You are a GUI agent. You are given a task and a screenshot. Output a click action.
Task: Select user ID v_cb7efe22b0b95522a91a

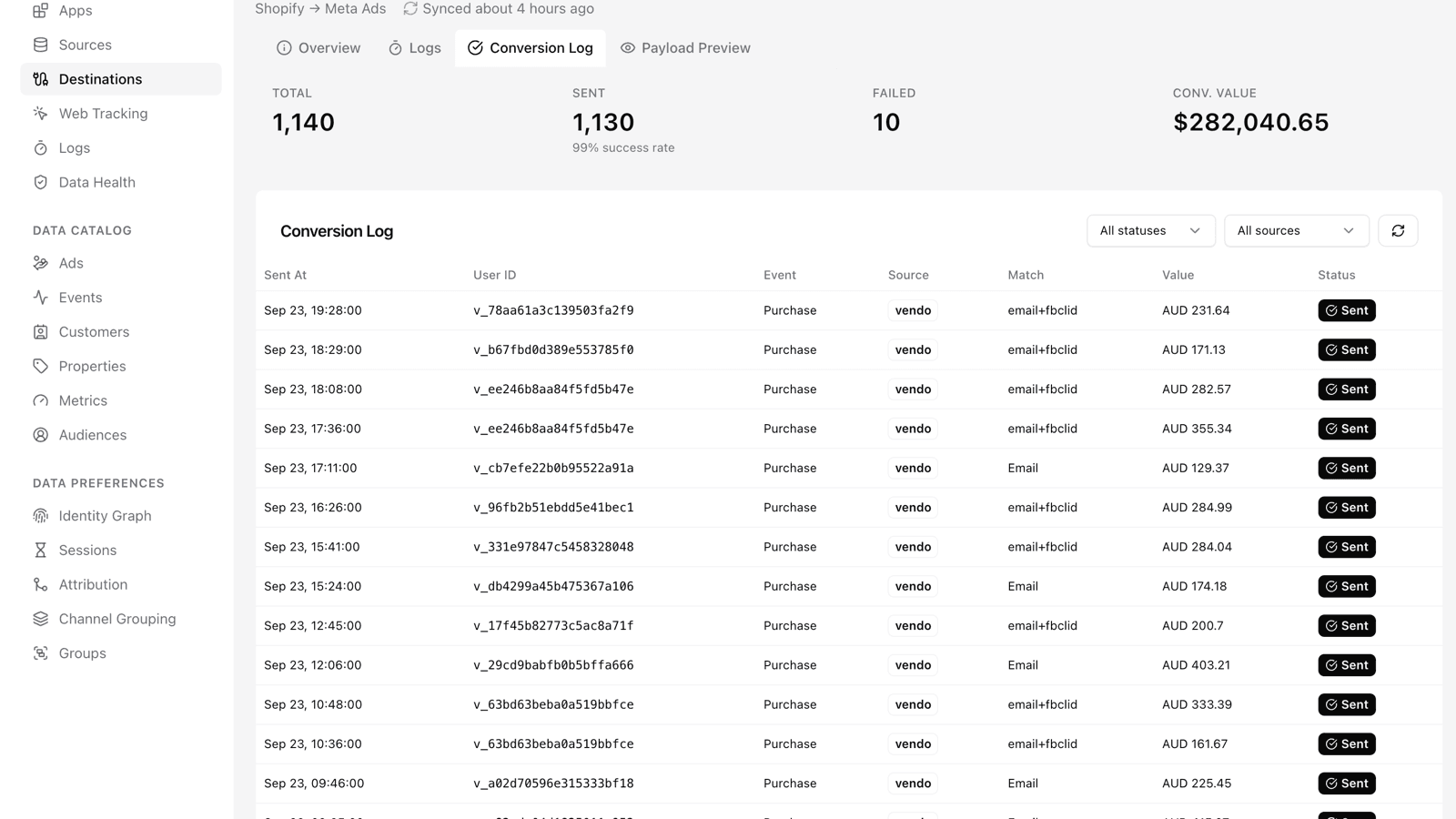553,468
